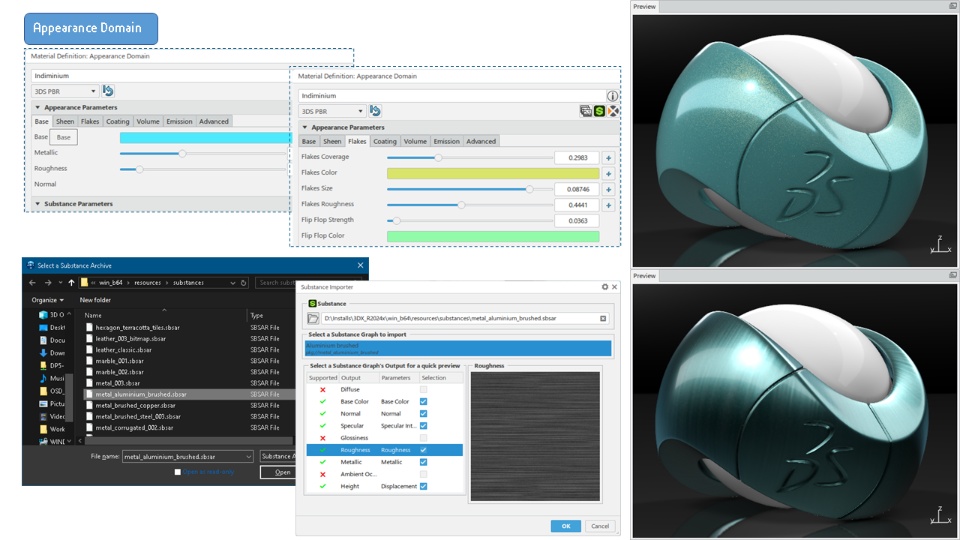
Task: Select Downloads icon in the file dialog sidebar
Action: click(x=43, y=353)
